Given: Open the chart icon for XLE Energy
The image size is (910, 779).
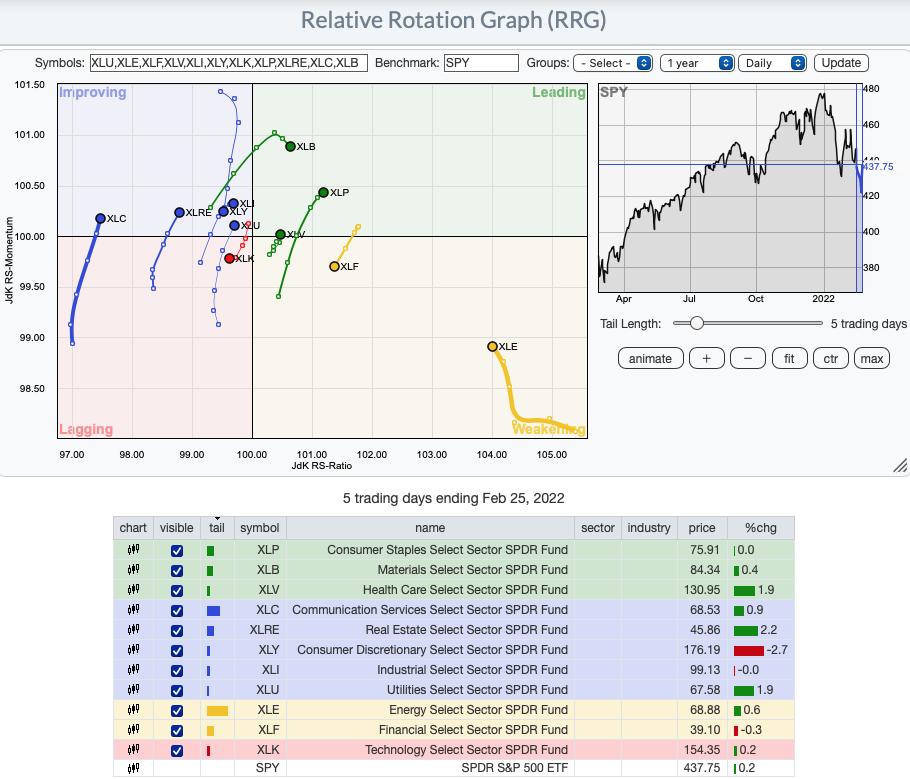Looking at the screenshot, I should click(133, 710).
